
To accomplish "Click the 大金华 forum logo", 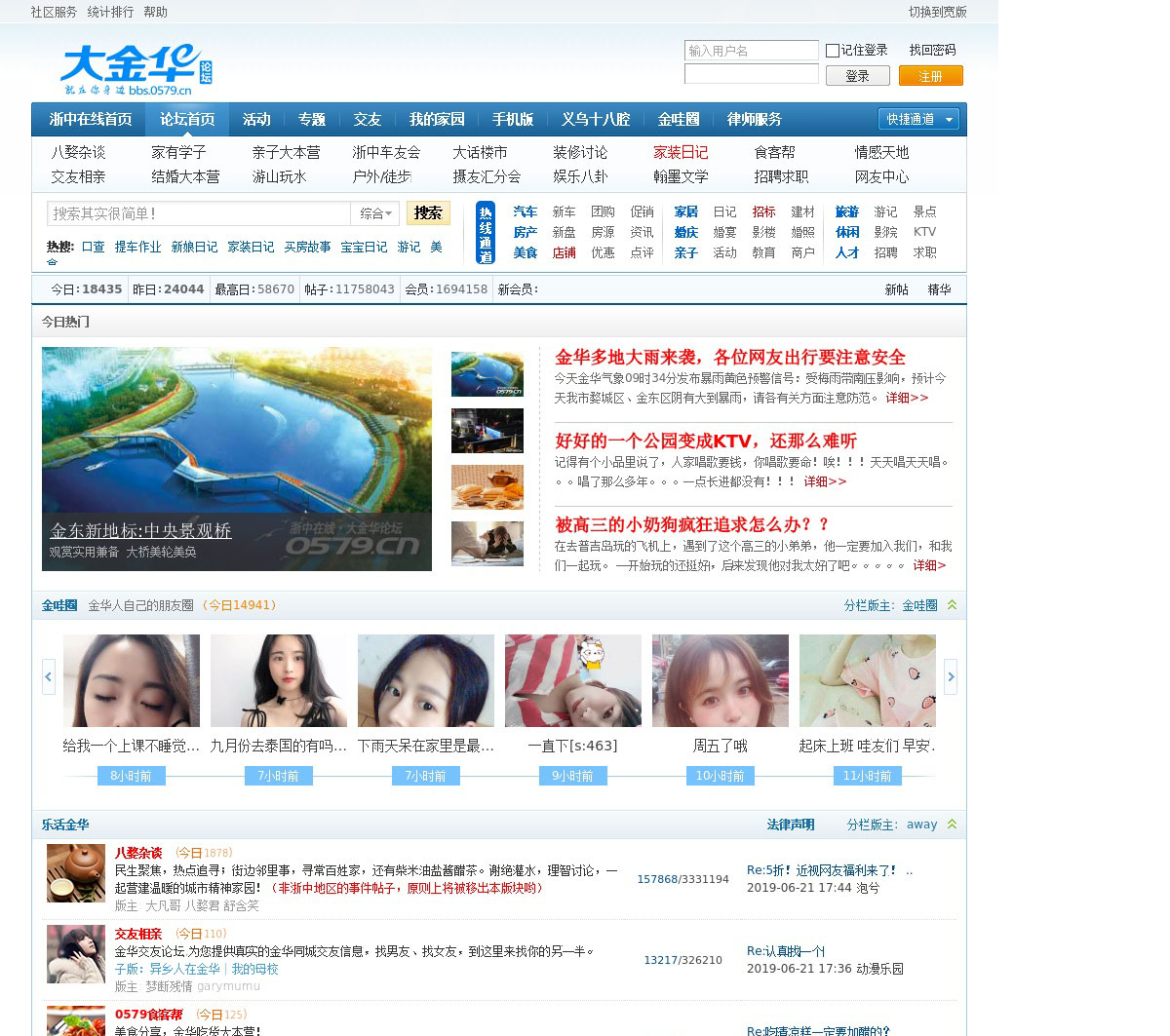I will click(x=135, y=69).
